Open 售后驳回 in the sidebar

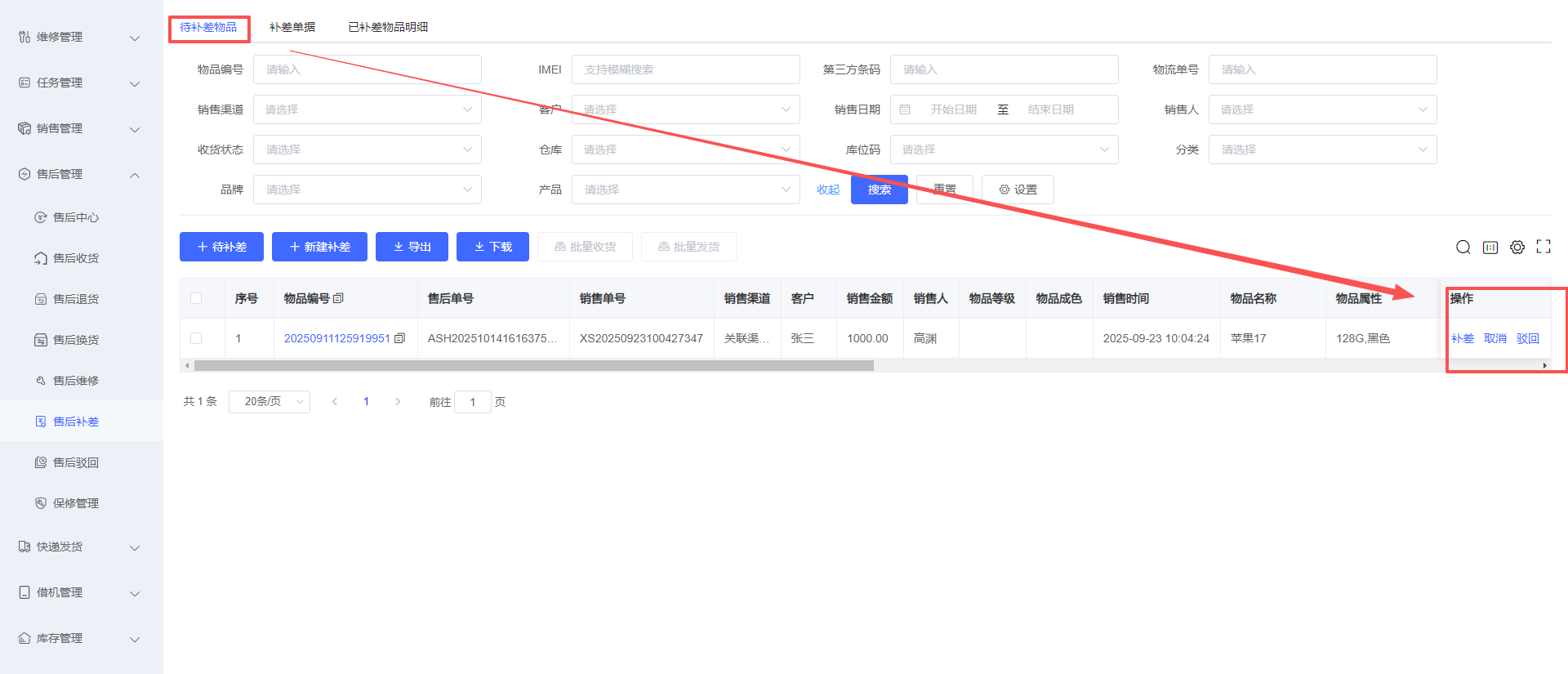(x=75, y=462)
